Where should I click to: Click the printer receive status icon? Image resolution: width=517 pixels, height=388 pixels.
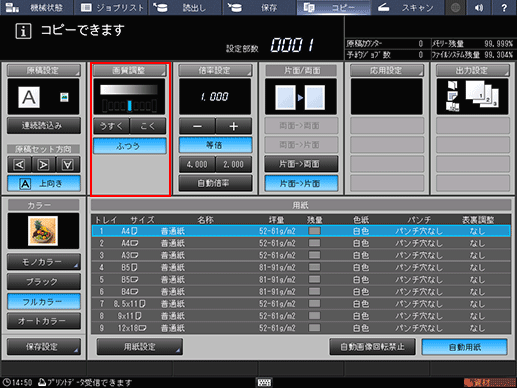pos(42,382)
